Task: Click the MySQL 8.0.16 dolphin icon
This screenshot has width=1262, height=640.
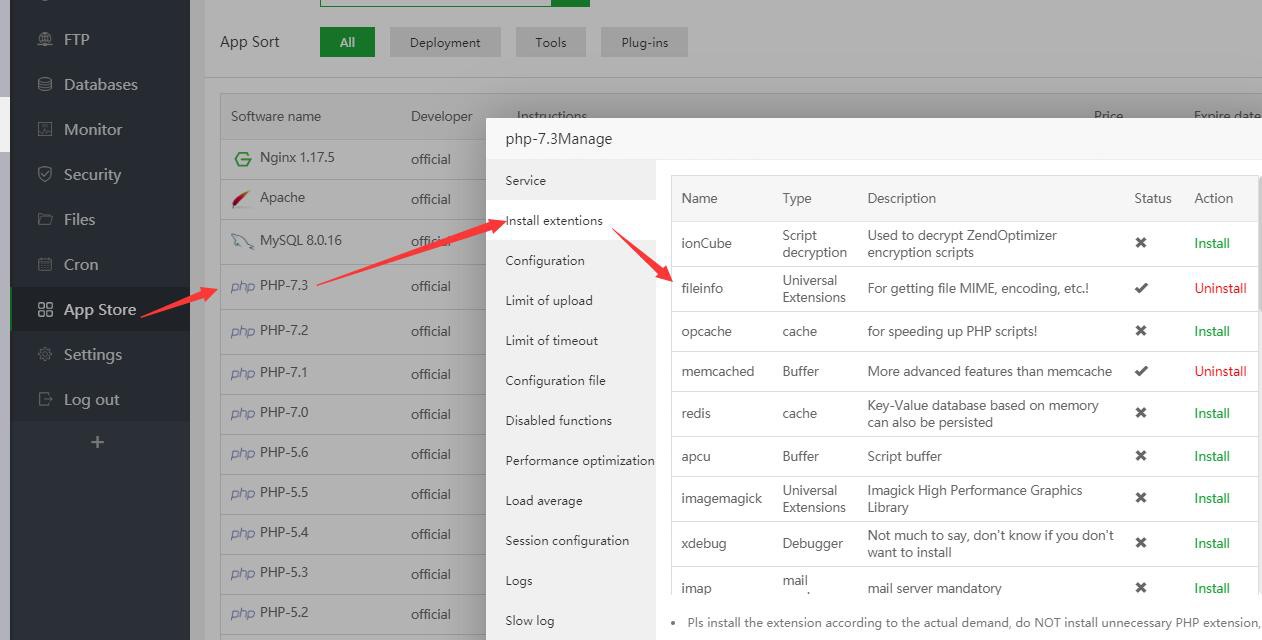Action: pos(242,241)
